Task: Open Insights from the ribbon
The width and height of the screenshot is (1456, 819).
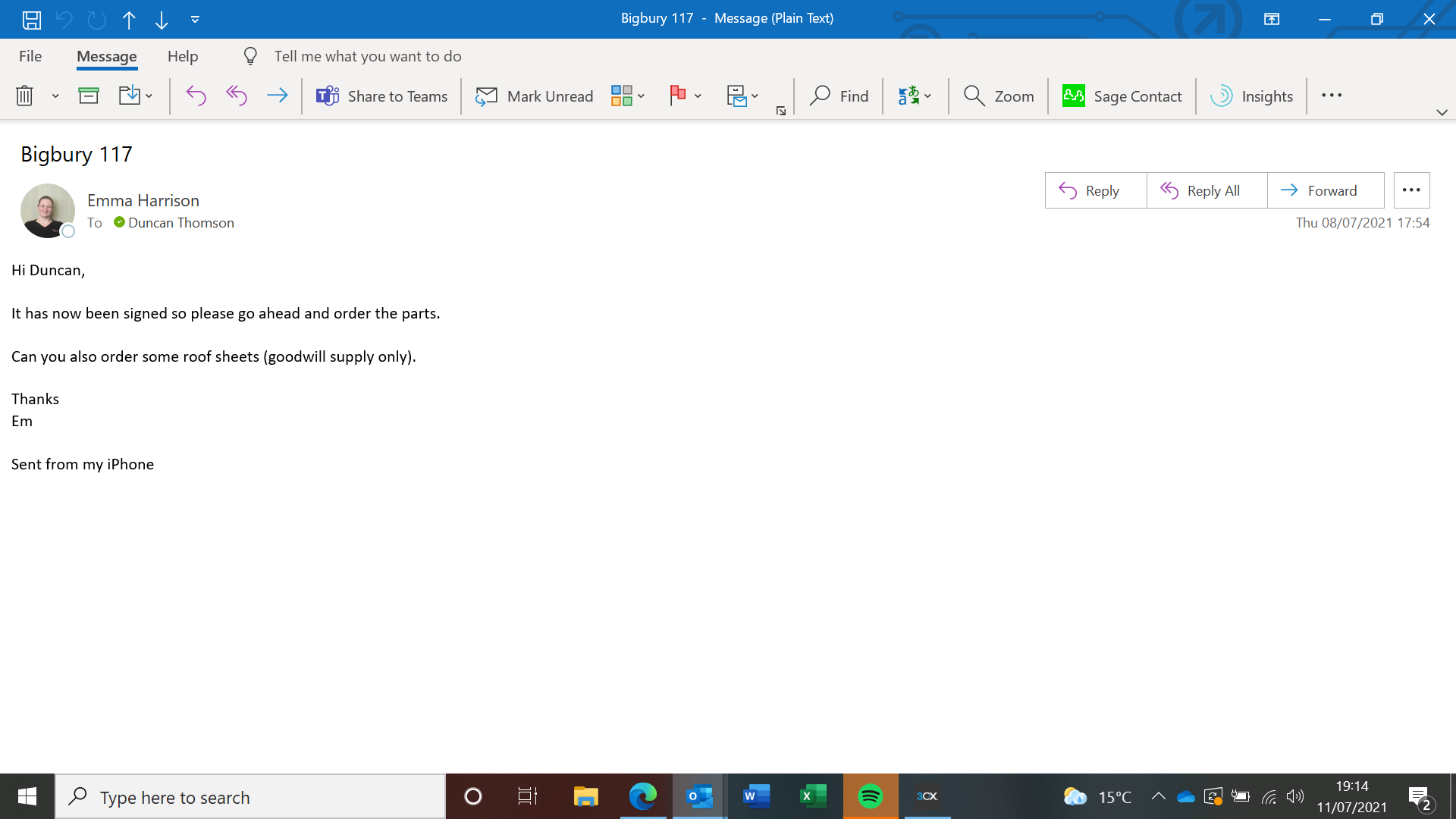Action: click(1252, 96)
